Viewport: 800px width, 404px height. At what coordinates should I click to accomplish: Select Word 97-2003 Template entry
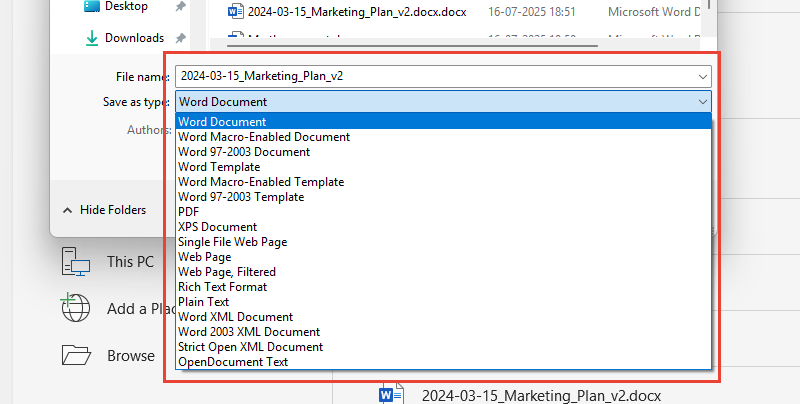(443, 197)
